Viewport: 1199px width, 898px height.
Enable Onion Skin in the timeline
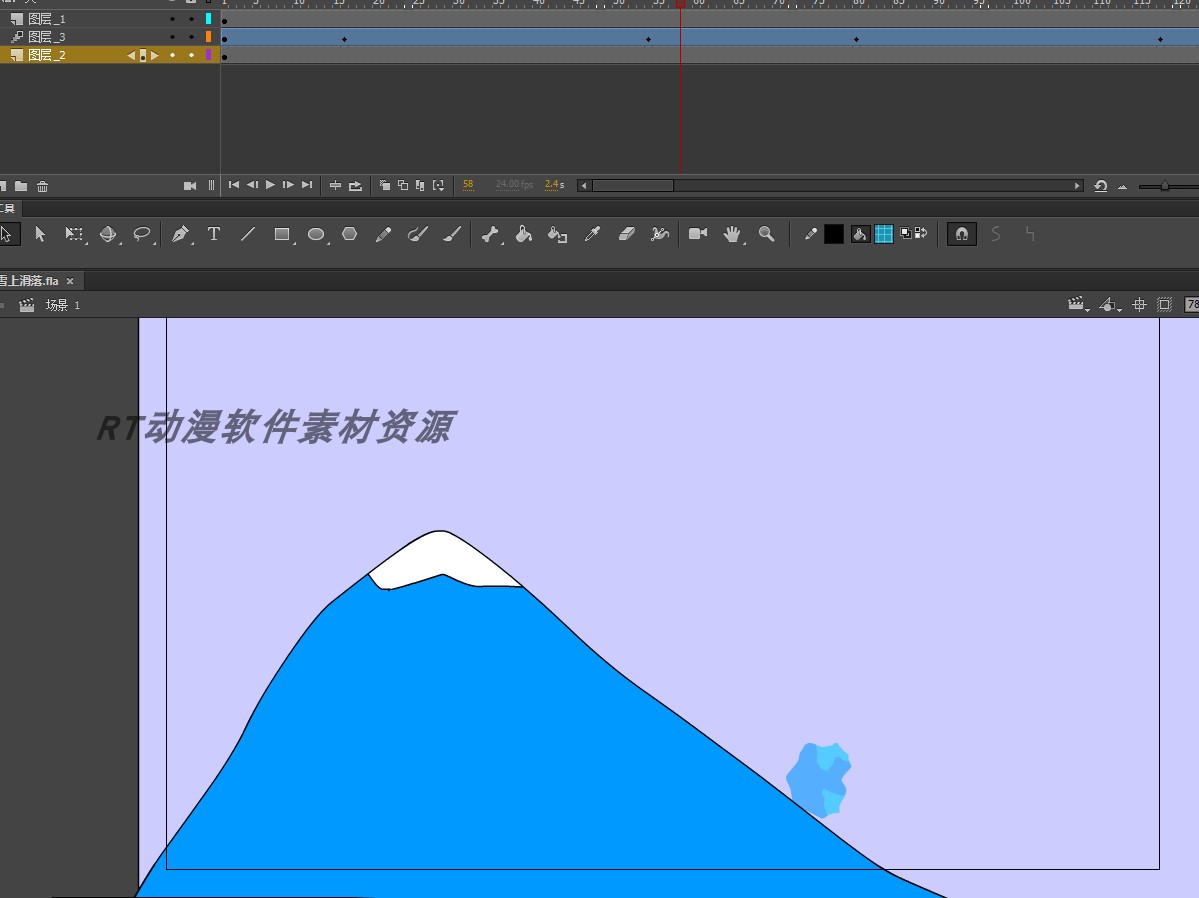click(x=384, y=185)
